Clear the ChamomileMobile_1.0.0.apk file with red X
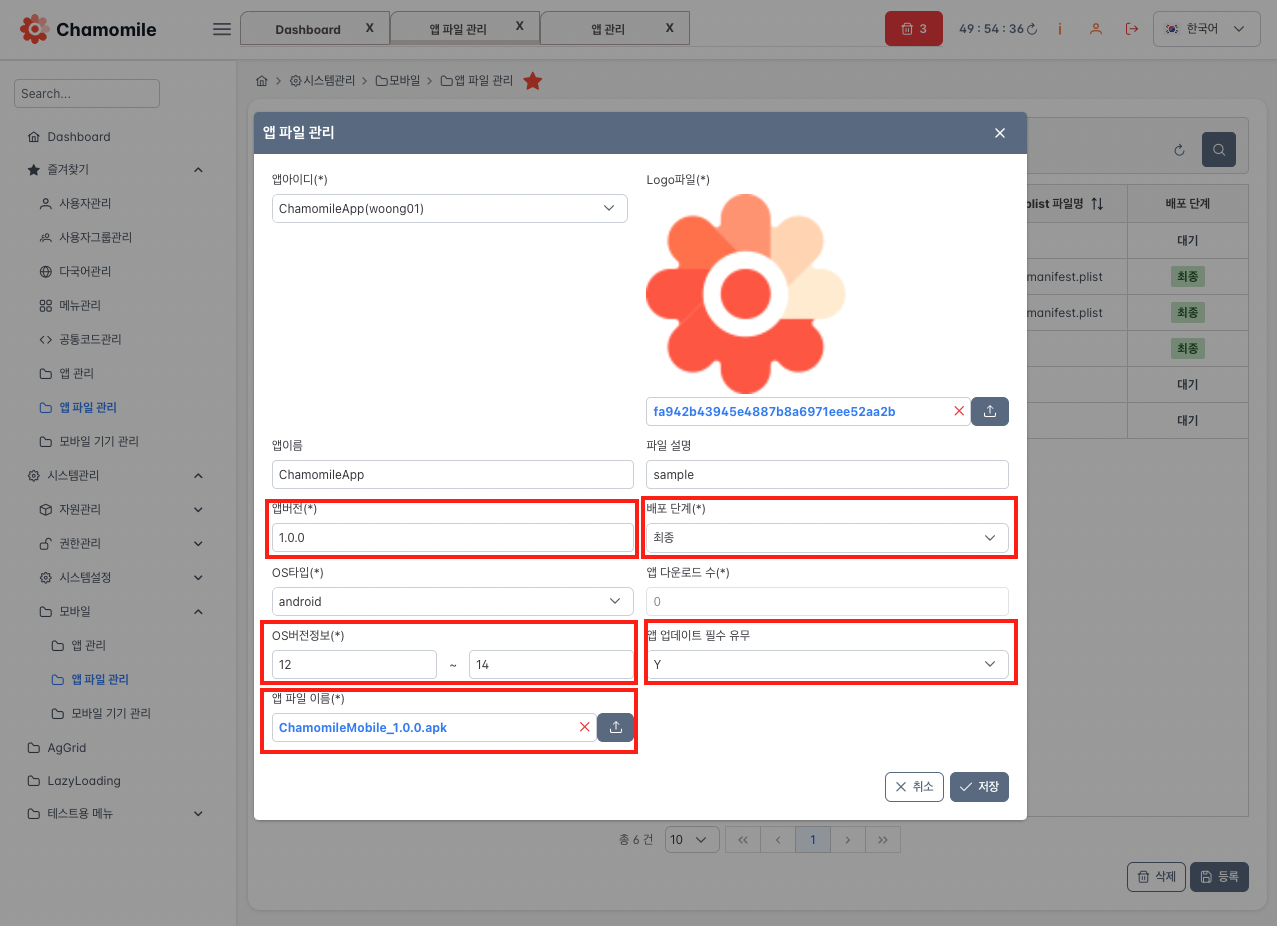Screen dimensions: 1277x926 click(585, 727)
